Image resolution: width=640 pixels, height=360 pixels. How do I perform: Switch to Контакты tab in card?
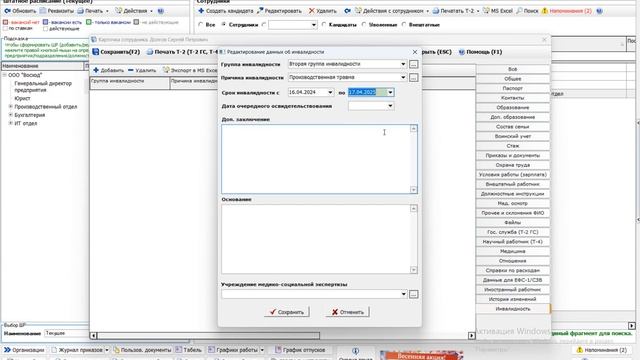(513, 98)
